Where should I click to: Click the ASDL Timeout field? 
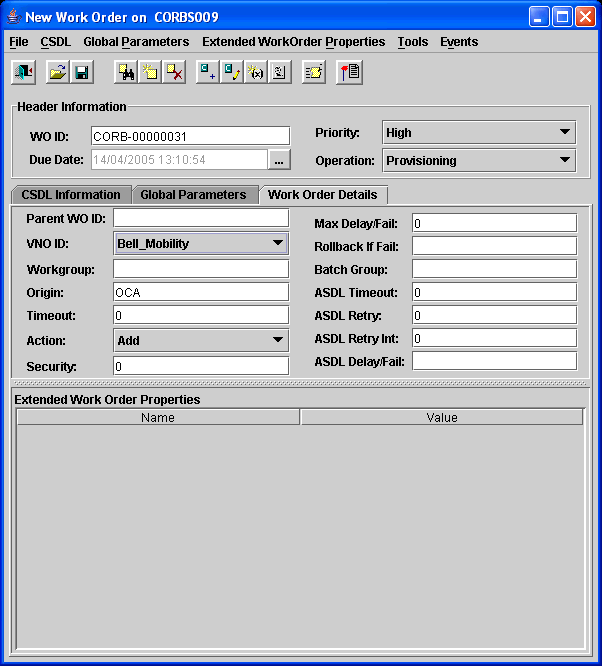(495, 292)
